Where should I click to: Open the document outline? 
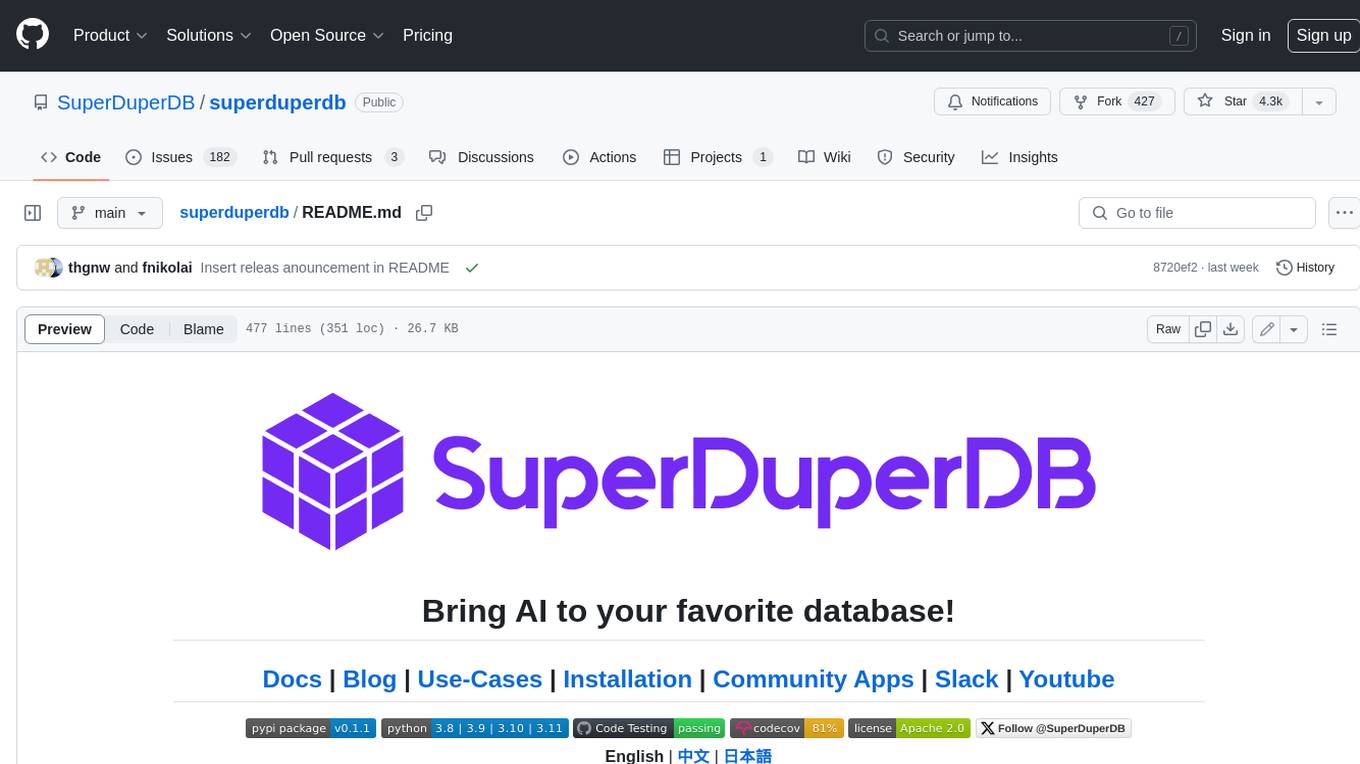pos(1329,329)
